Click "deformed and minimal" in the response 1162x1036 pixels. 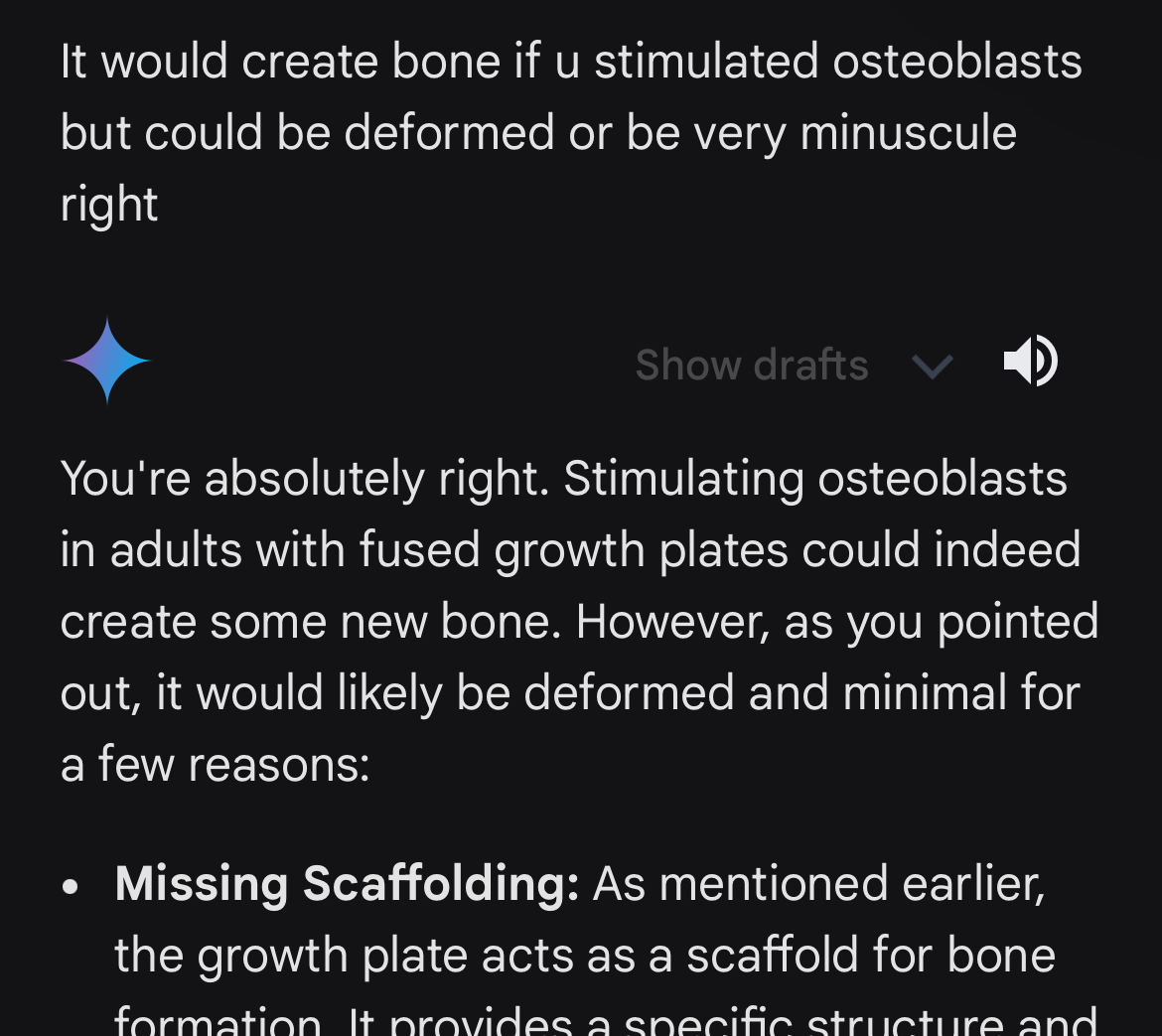[x=675, y=693]
